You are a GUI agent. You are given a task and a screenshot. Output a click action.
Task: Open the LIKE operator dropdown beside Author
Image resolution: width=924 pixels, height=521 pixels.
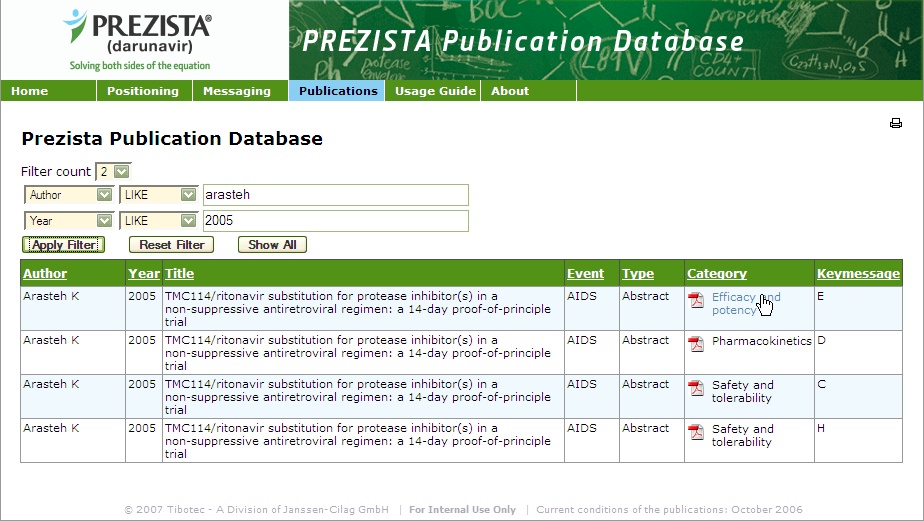tap(158, 195)
